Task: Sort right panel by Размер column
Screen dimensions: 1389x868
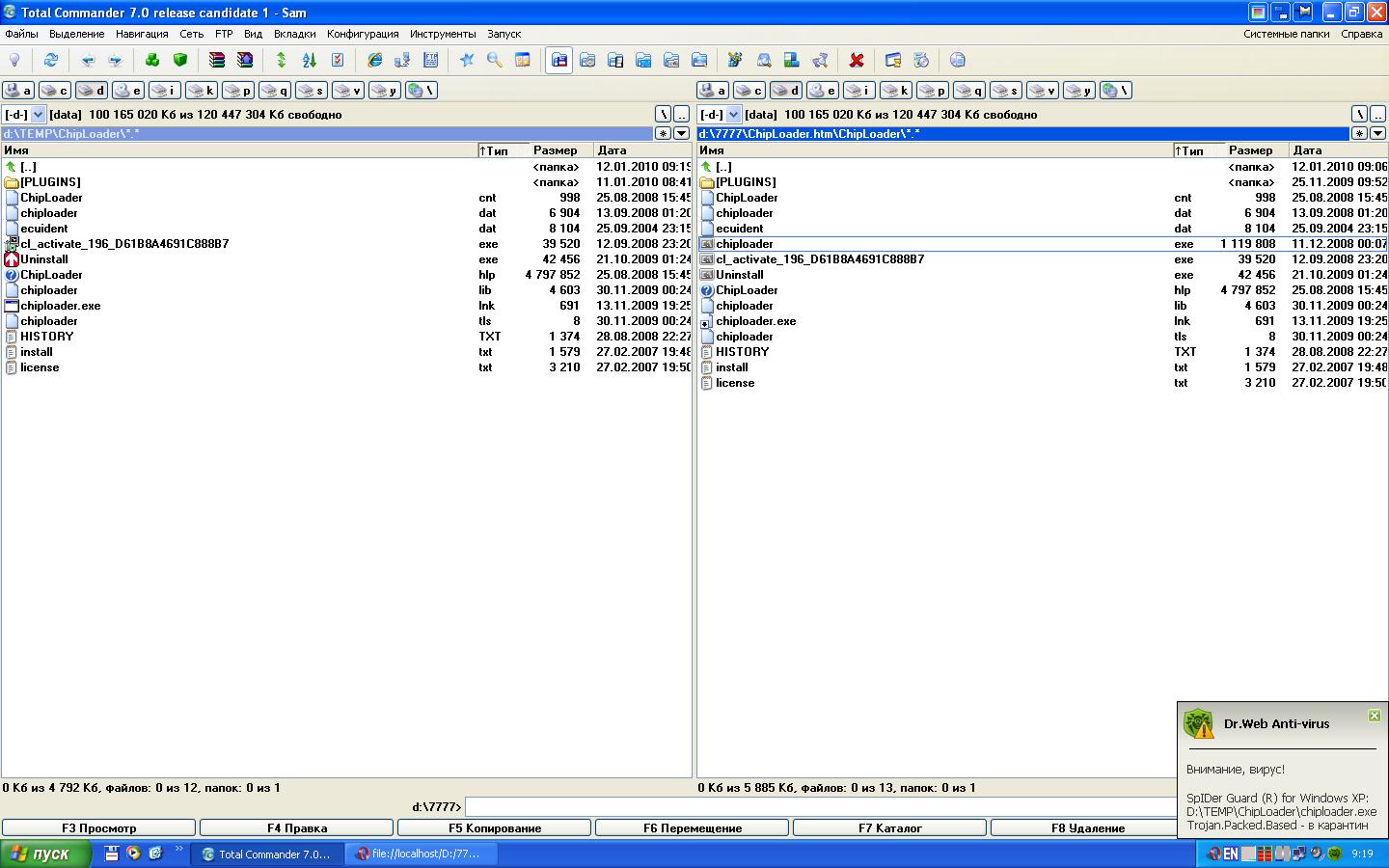Action: point(1257,150)
